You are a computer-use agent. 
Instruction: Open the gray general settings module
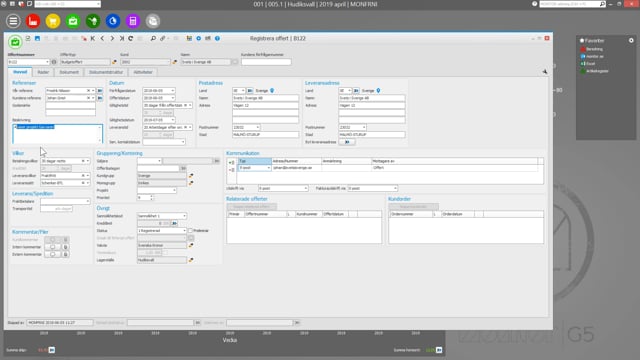(153, 21)
